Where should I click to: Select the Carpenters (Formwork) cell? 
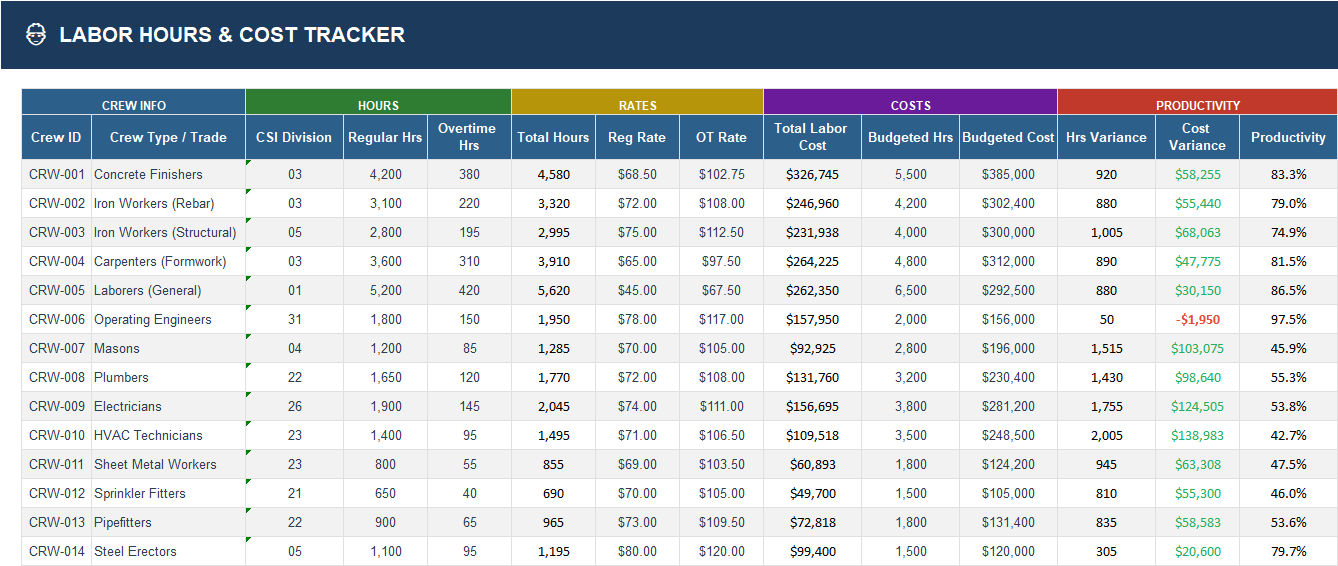[x=168, y=261]
